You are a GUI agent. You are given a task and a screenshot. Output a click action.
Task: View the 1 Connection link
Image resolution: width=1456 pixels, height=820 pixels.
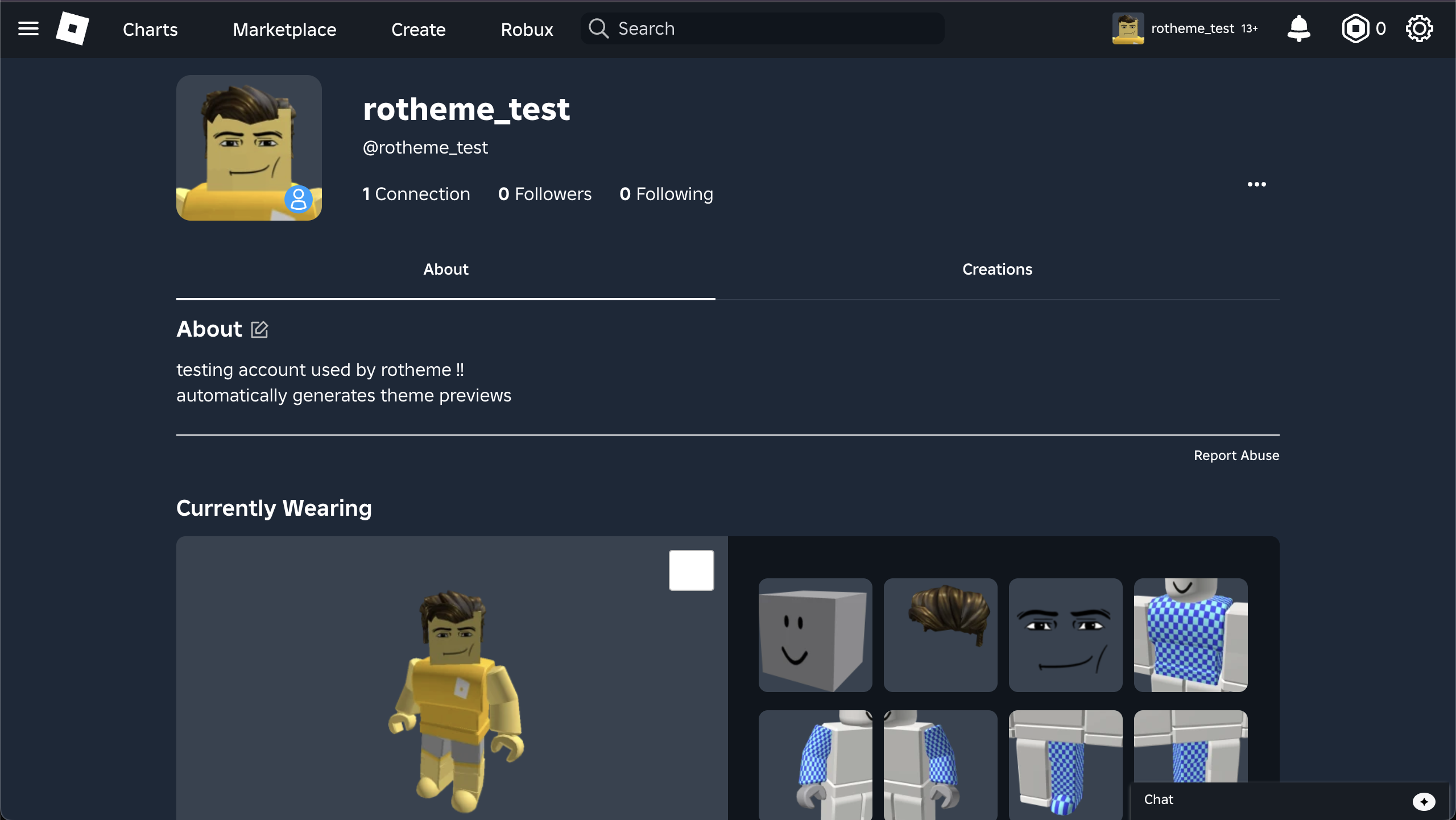pos(416,194)
